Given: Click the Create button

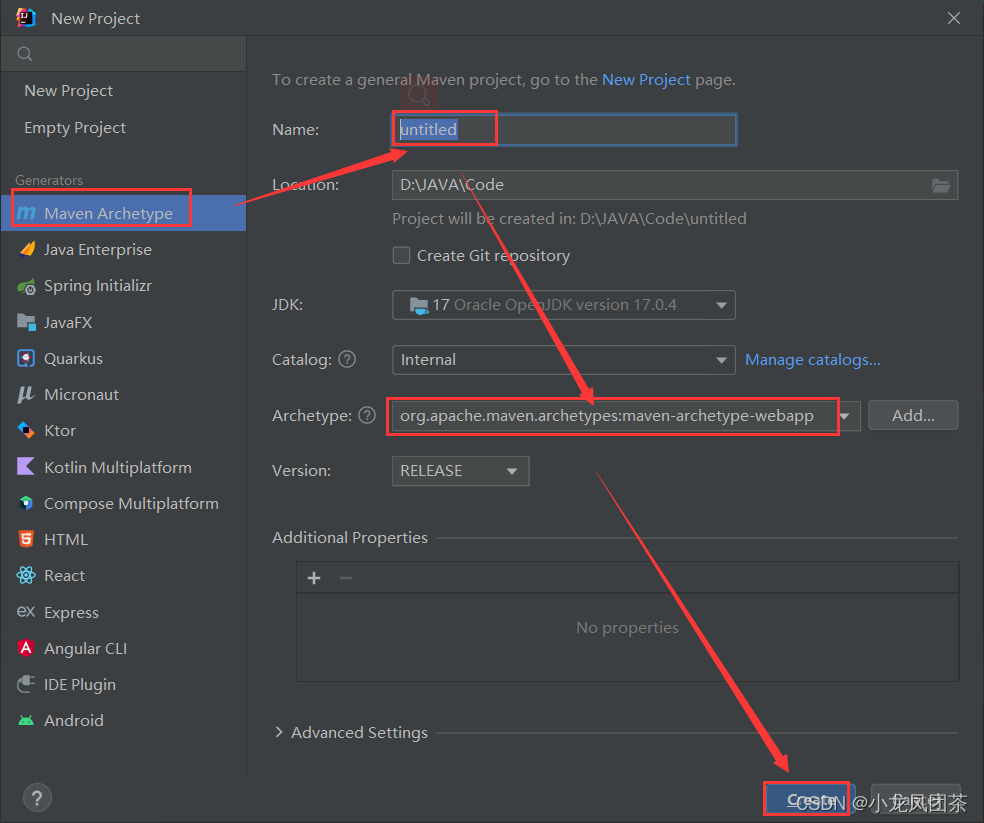Looking at the screenshot, I should 811,799.
